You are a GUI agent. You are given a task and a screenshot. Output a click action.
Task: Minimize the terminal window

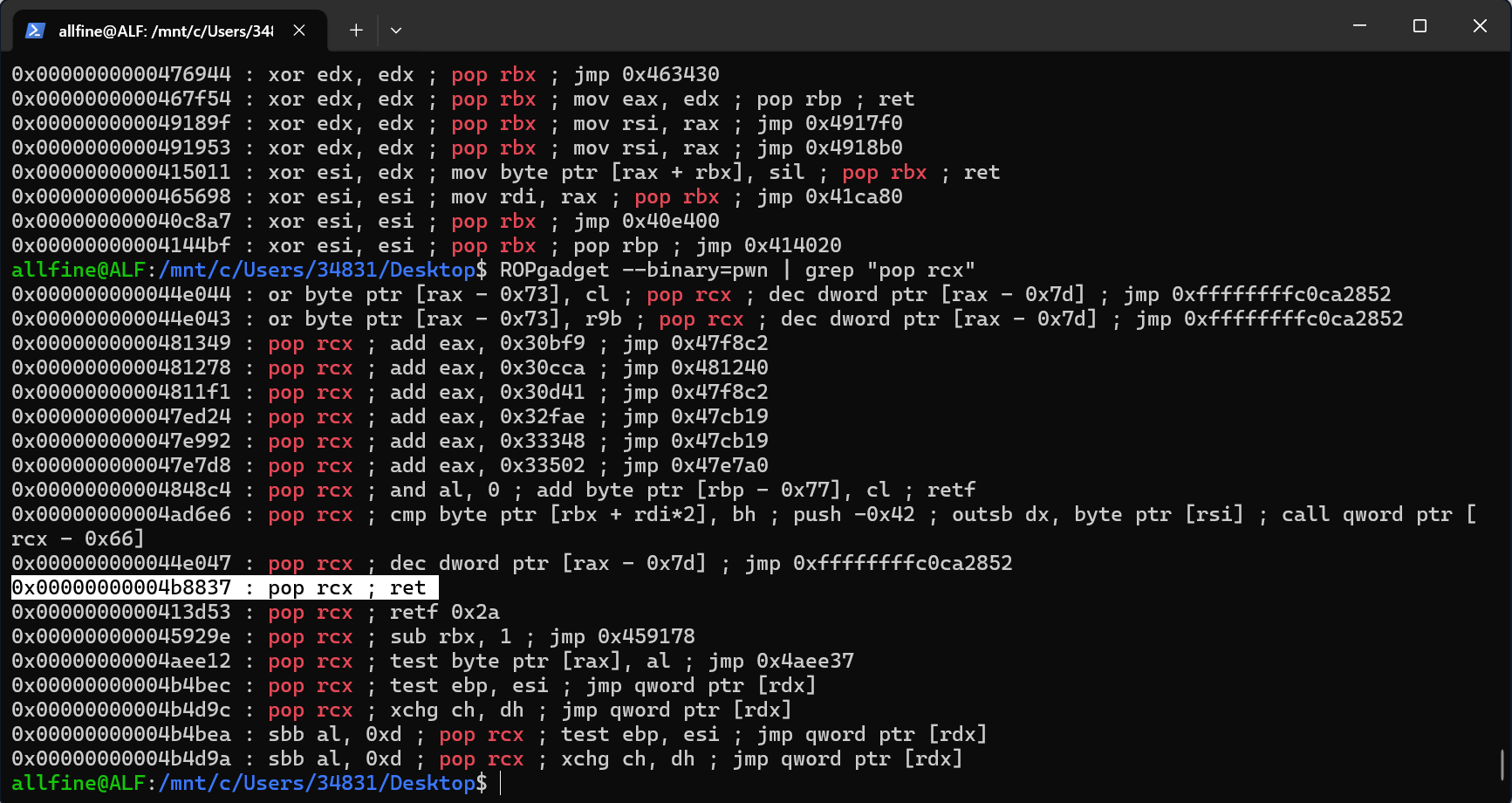[x=1359, y=26]
